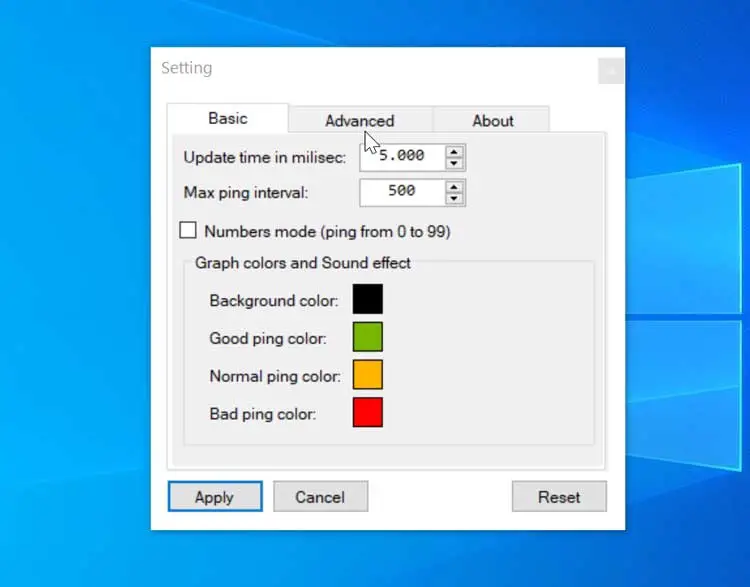Pick the orange Normal ping color swatch
This screenshot has height=587, width=750.
pyautogui.click(x=368, y=375)
